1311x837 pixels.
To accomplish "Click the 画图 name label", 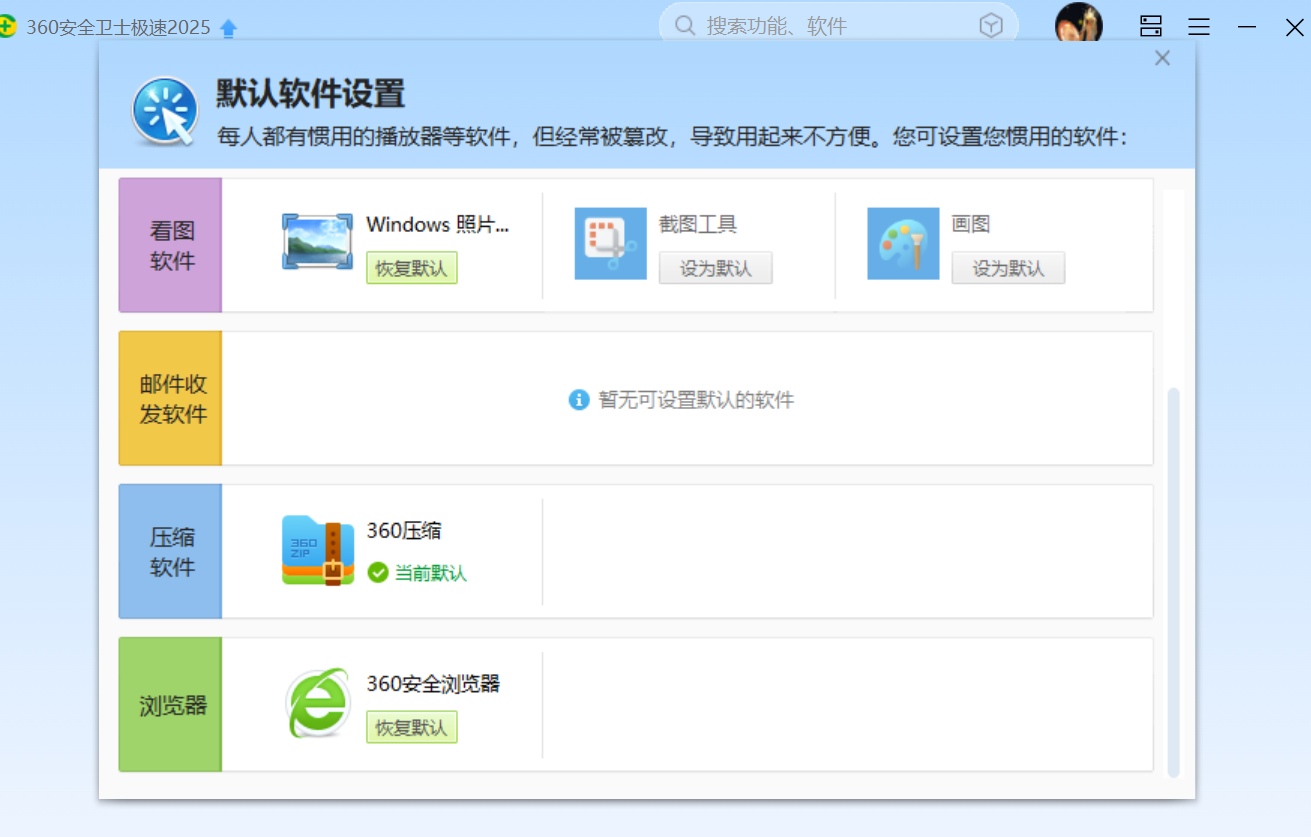I will [971, 224].
